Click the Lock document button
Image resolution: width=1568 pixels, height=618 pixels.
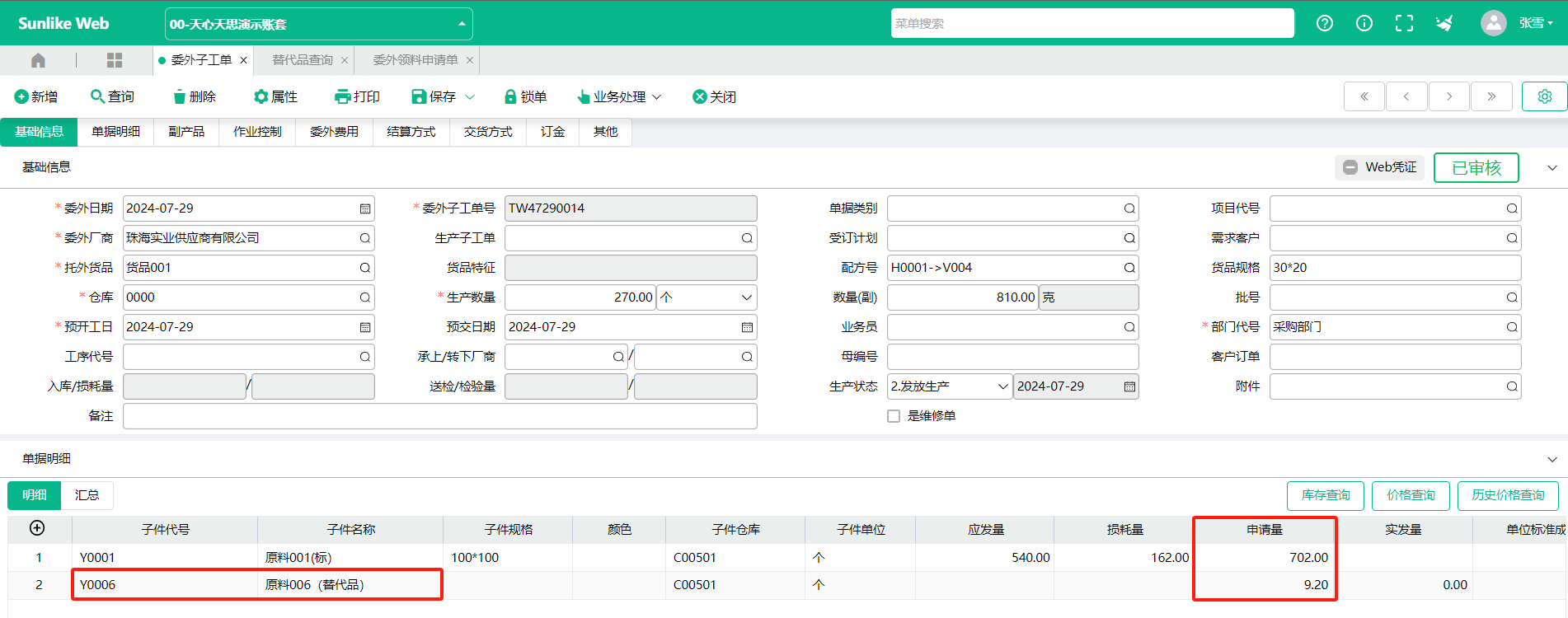[525, 96]
